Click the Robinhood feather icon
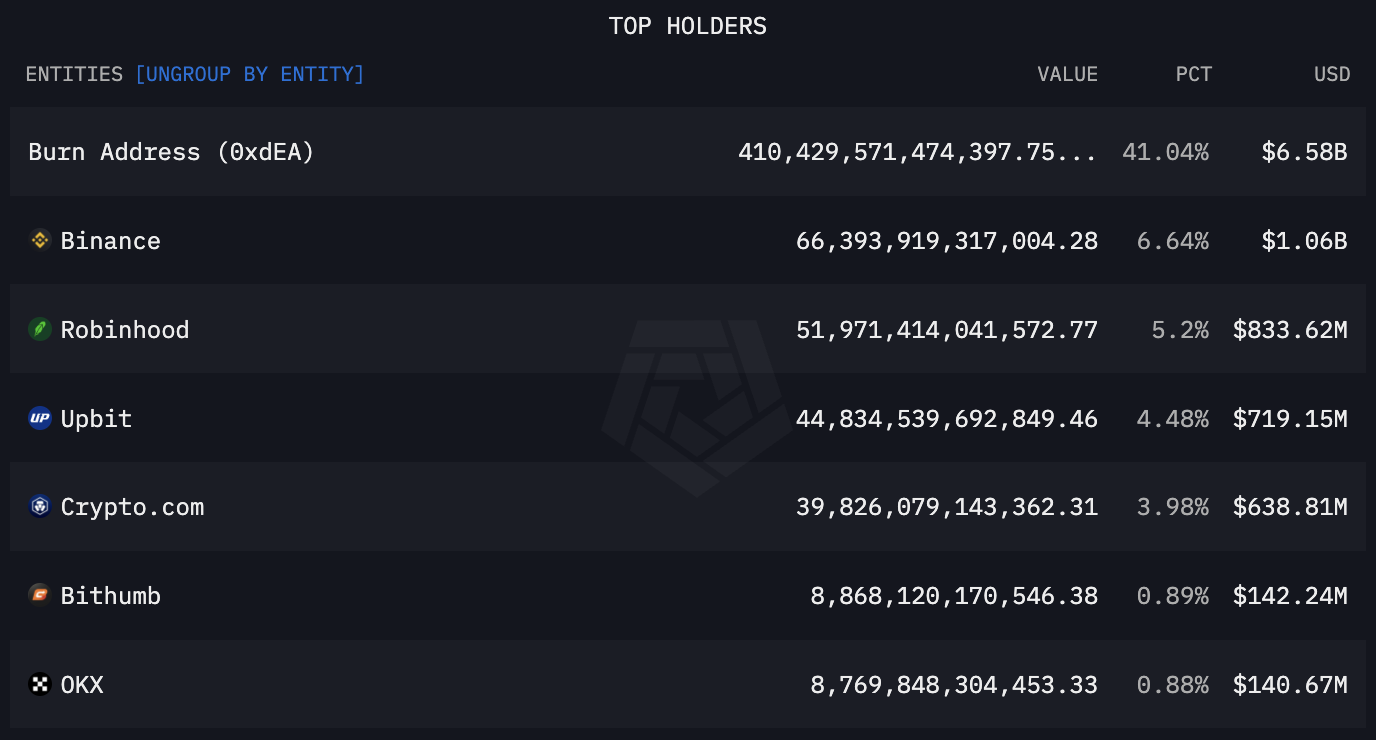Viewport: 1376px width, 740px height. 40,329
